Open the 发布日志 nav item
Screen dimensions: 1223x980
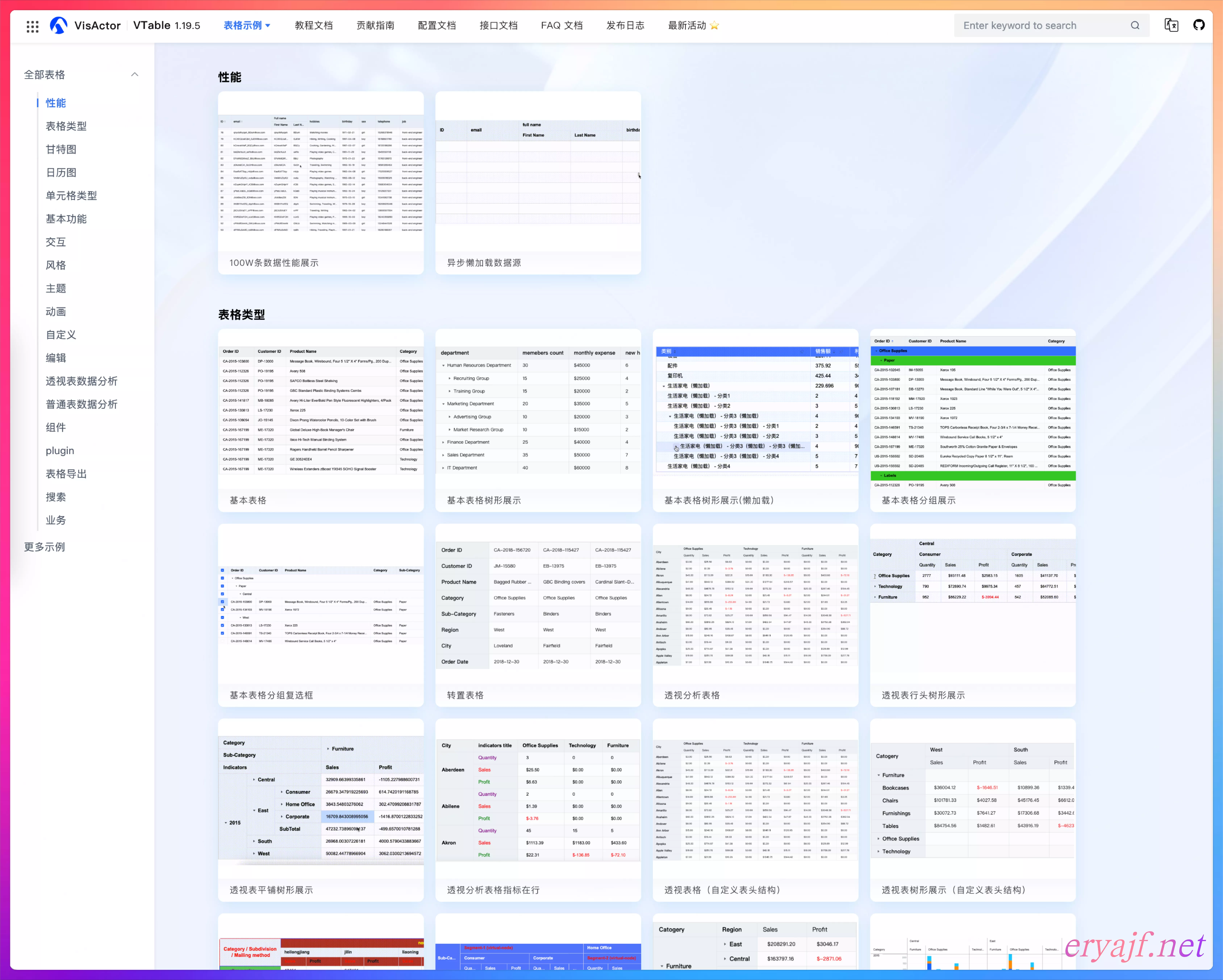click(x=625, y=26)
